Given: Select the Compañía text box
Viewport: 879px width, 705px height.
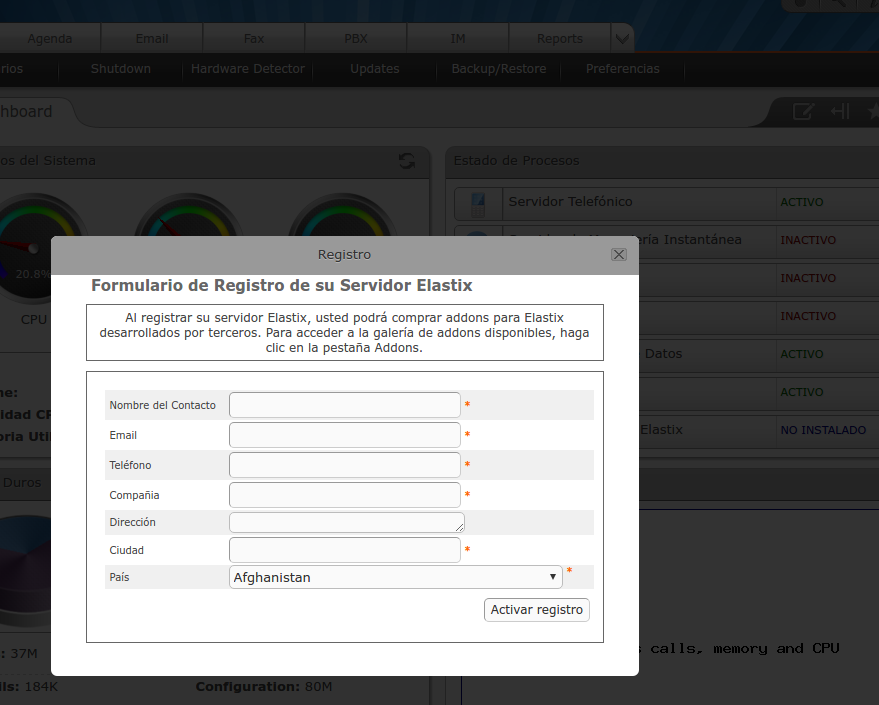Looking at the screenshot, I should click(344, 495).
